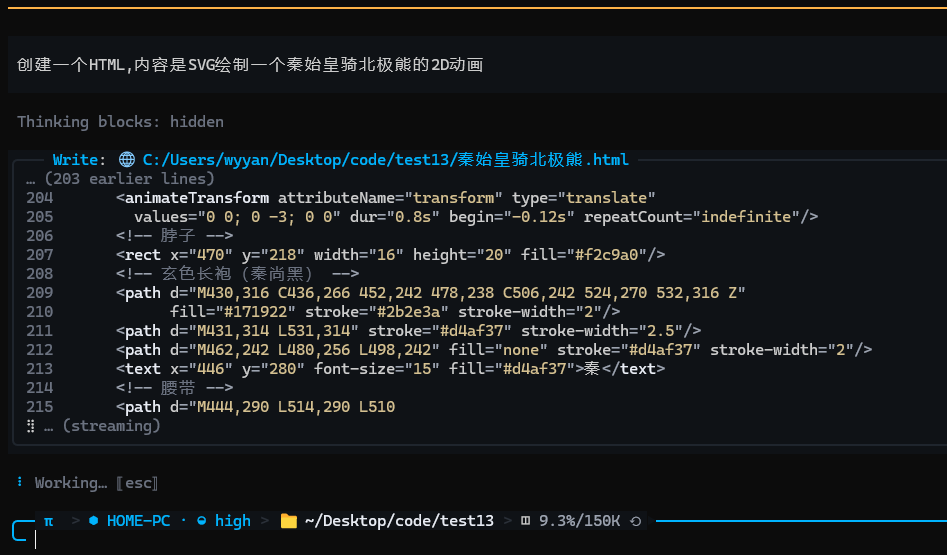Click the streaming indicator dots icon
947x555 pixels.
pyautogui.click(x=31, y=426)
